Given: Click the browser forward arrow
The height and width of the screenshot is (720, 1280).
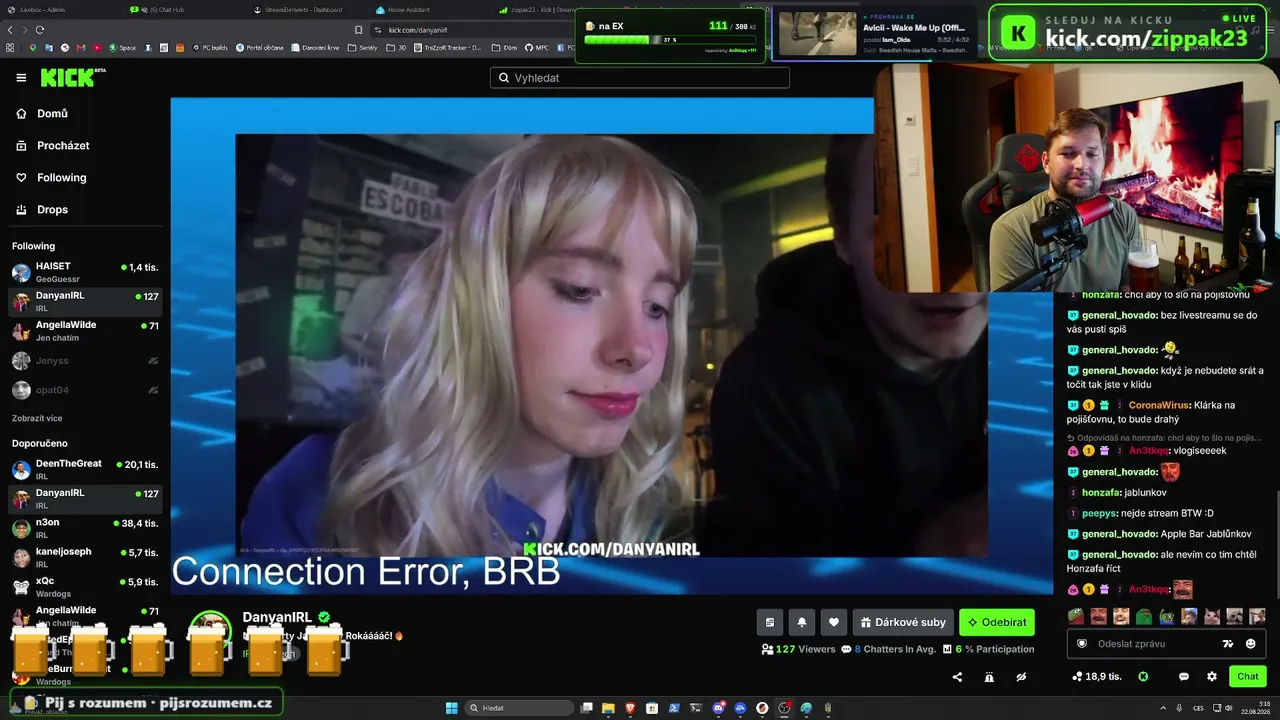Looking at the screenshot, I should [x=24, y=30].
